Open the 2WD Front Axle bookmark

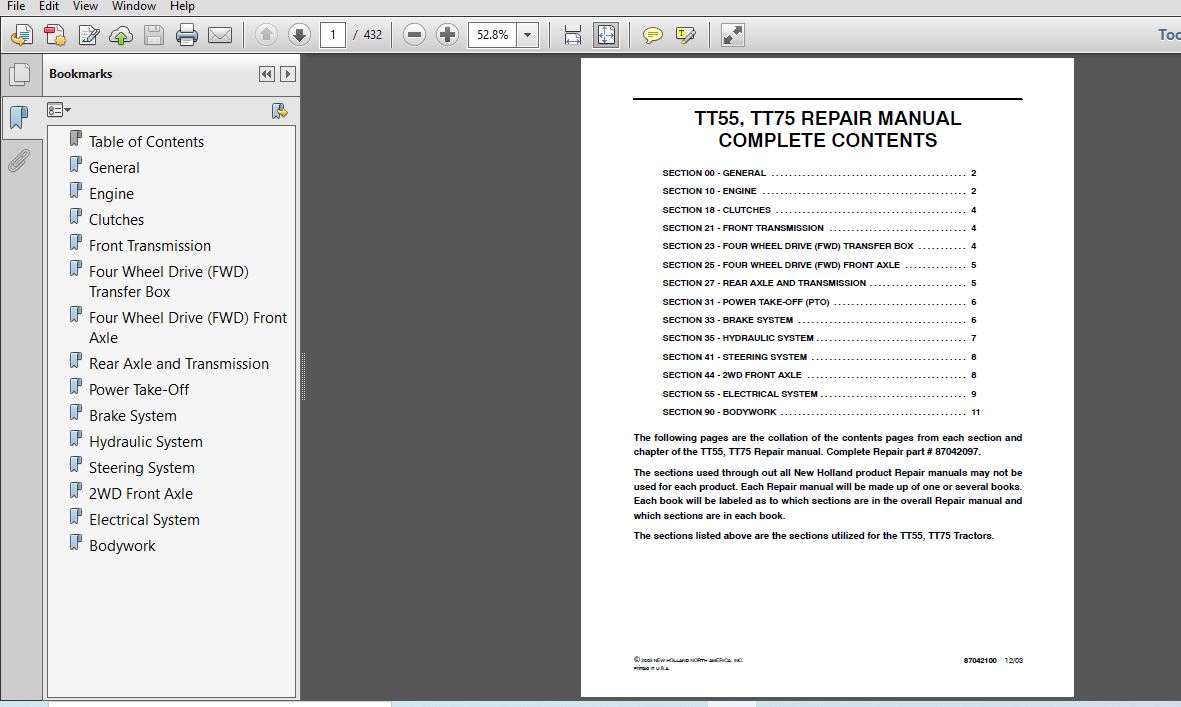coord(141,494)
